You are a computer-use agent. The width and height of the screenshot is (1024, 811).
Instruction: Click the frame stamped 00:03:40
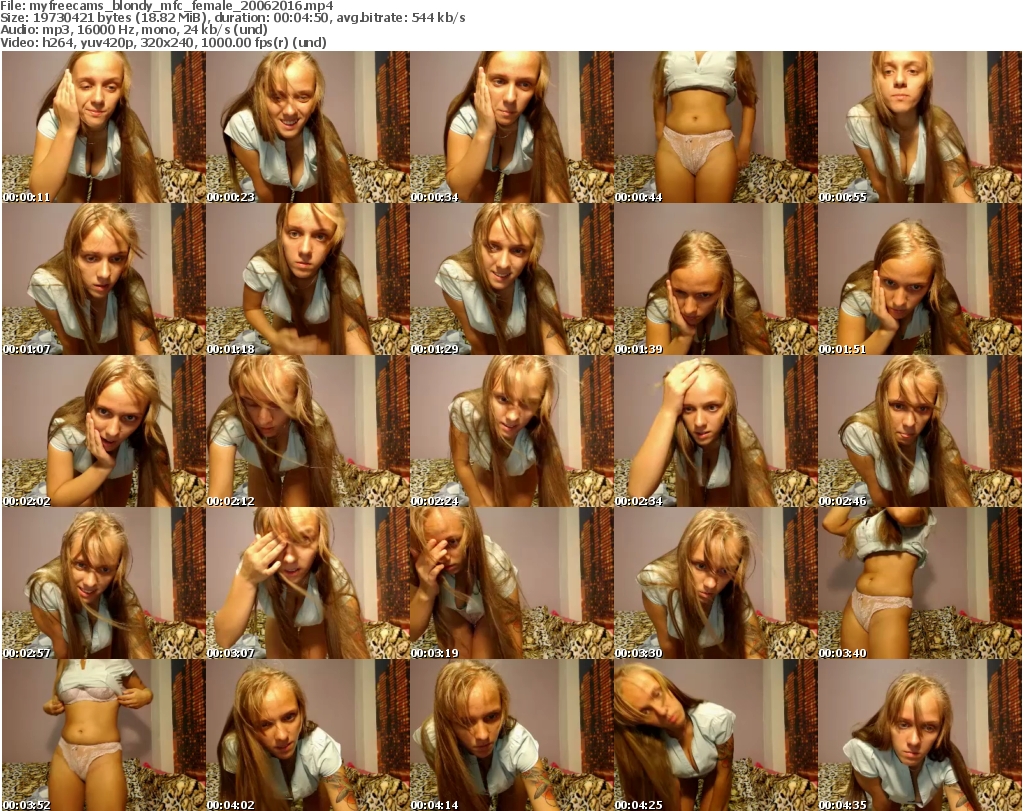click(920, 583)
